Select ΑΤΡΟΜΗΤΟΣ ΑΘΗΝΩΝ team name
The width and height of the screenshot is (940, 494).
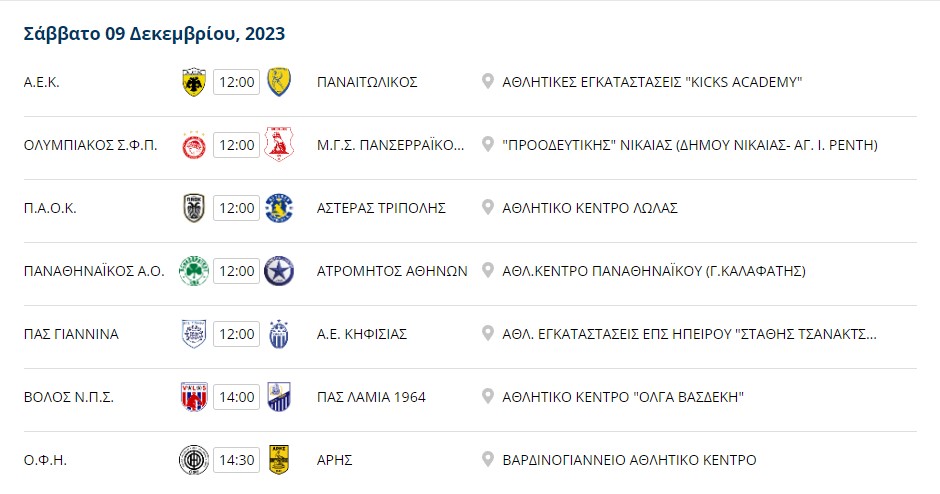coord(392,271)
